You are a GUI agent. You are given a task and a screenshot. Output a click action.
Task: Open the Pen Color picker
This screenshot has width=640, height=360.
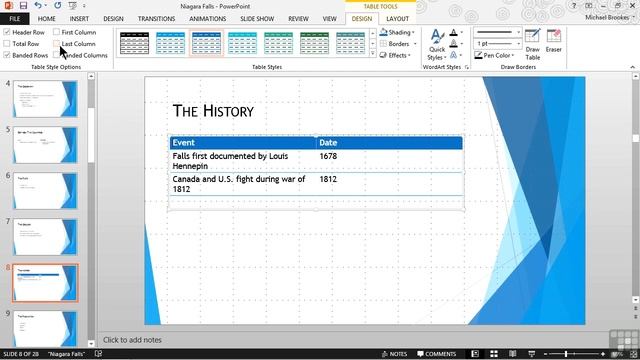click(494, 55)
